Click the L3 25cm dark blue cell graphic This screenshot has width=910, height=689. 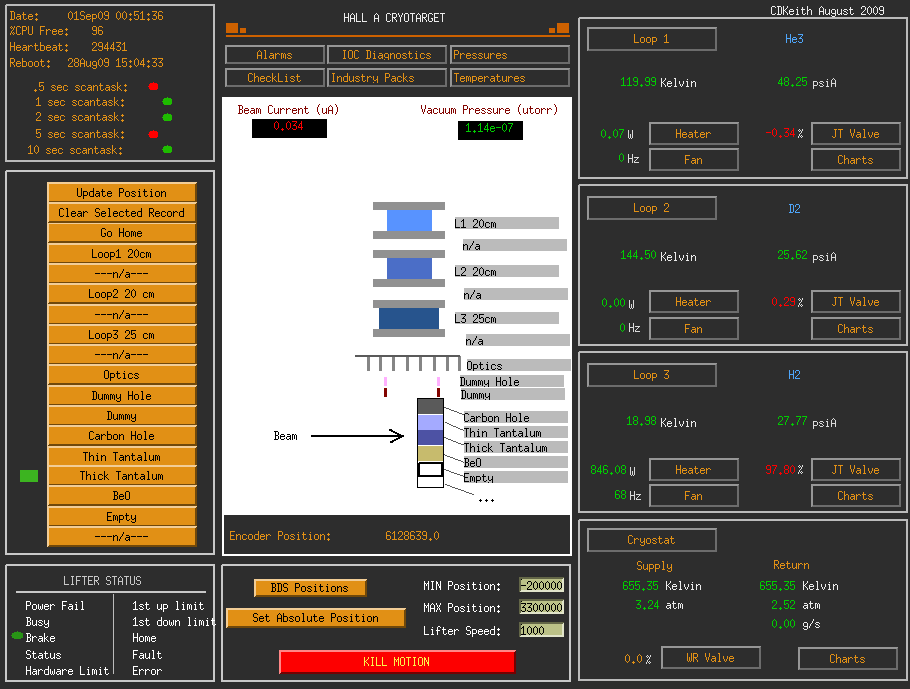(409, 319)
